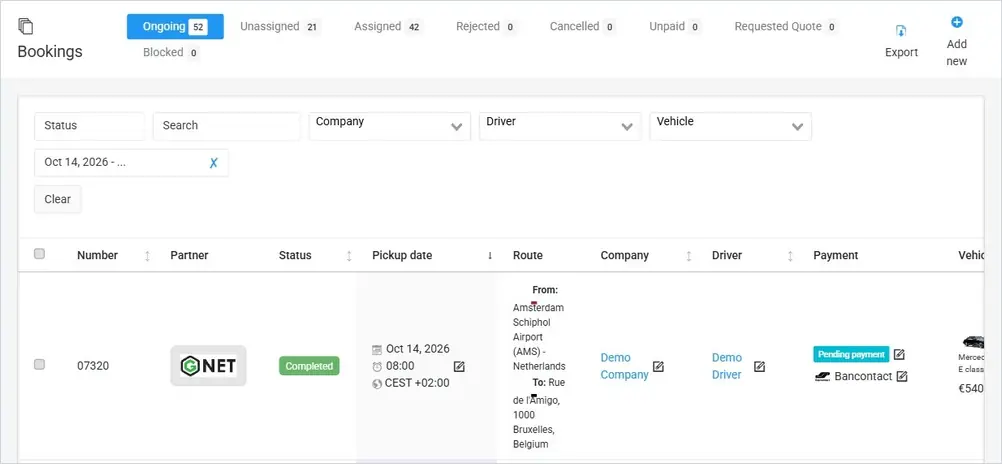1002x464 pixels.
Task: Switch to the Rejected tab
Action: [x=486, y=27]
